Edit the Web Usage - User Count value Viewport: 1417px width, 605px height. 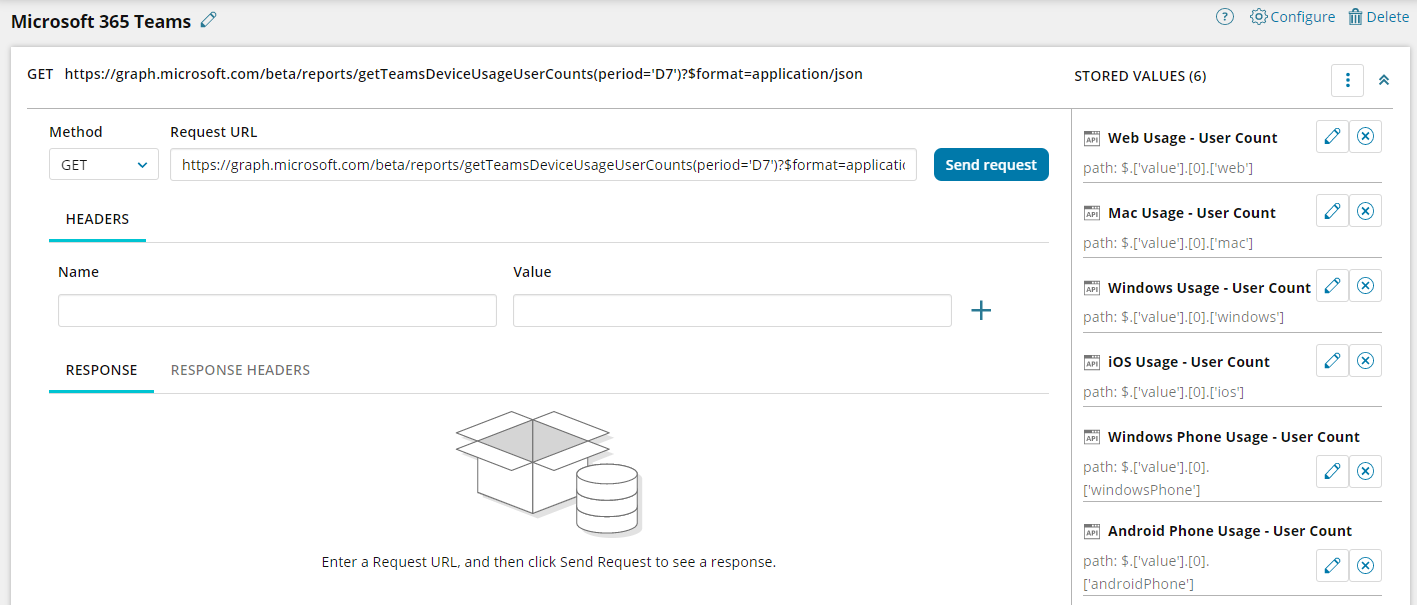[1332, 137]
